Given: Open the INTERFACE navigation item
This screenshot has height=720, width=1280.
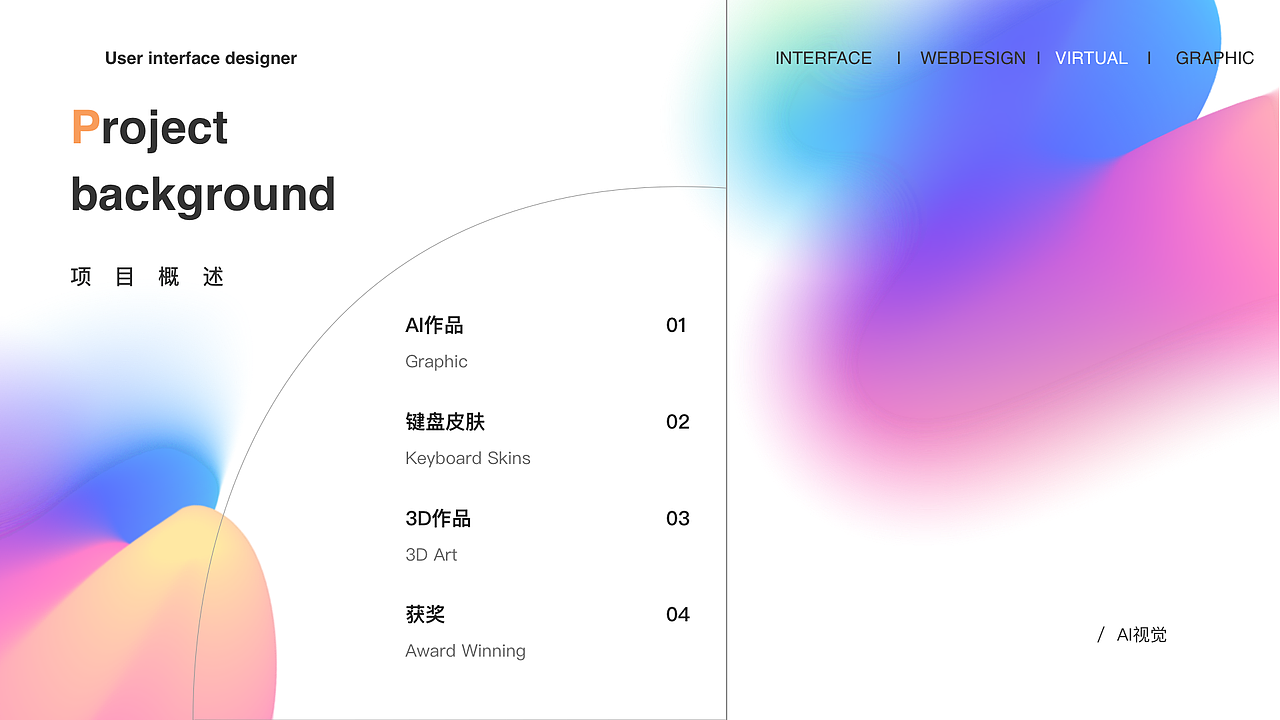Looking at the screenshot, I should (x=823, y=58).
